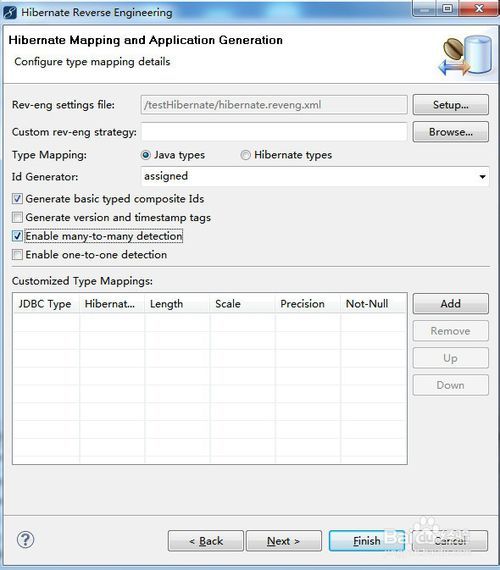Close the Hibernate Reverse Engineering window
The image size is (500, 570).
coord(479,8)
